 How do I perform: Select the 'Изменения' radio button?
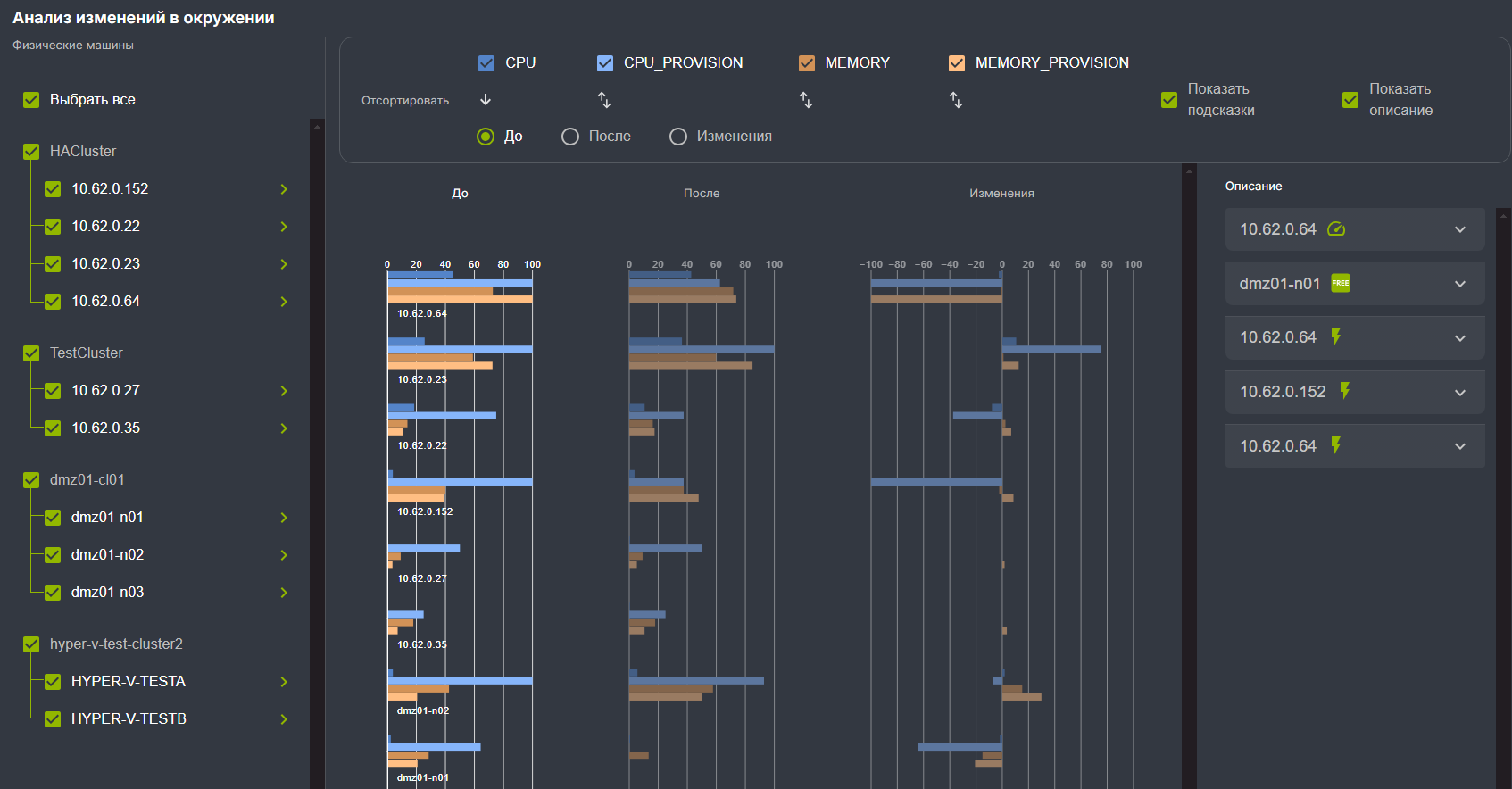[678, 137]
